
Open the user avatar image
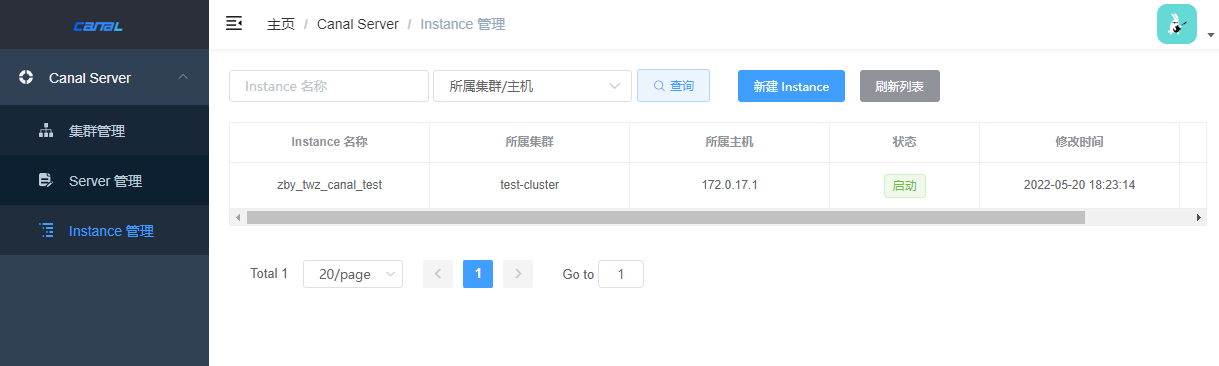click(x=1177, y=24)
